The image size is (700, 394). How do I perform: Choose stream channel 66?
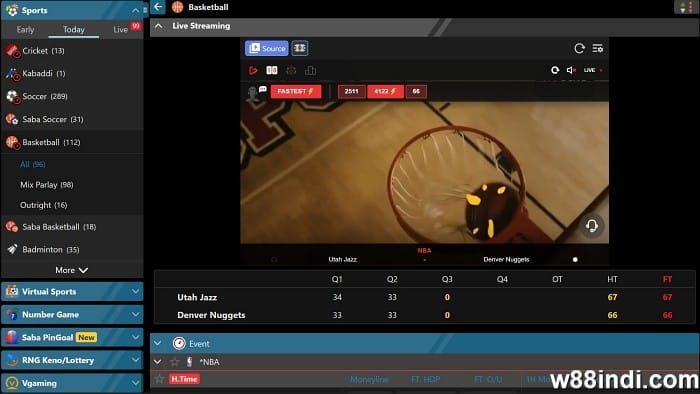416,91
